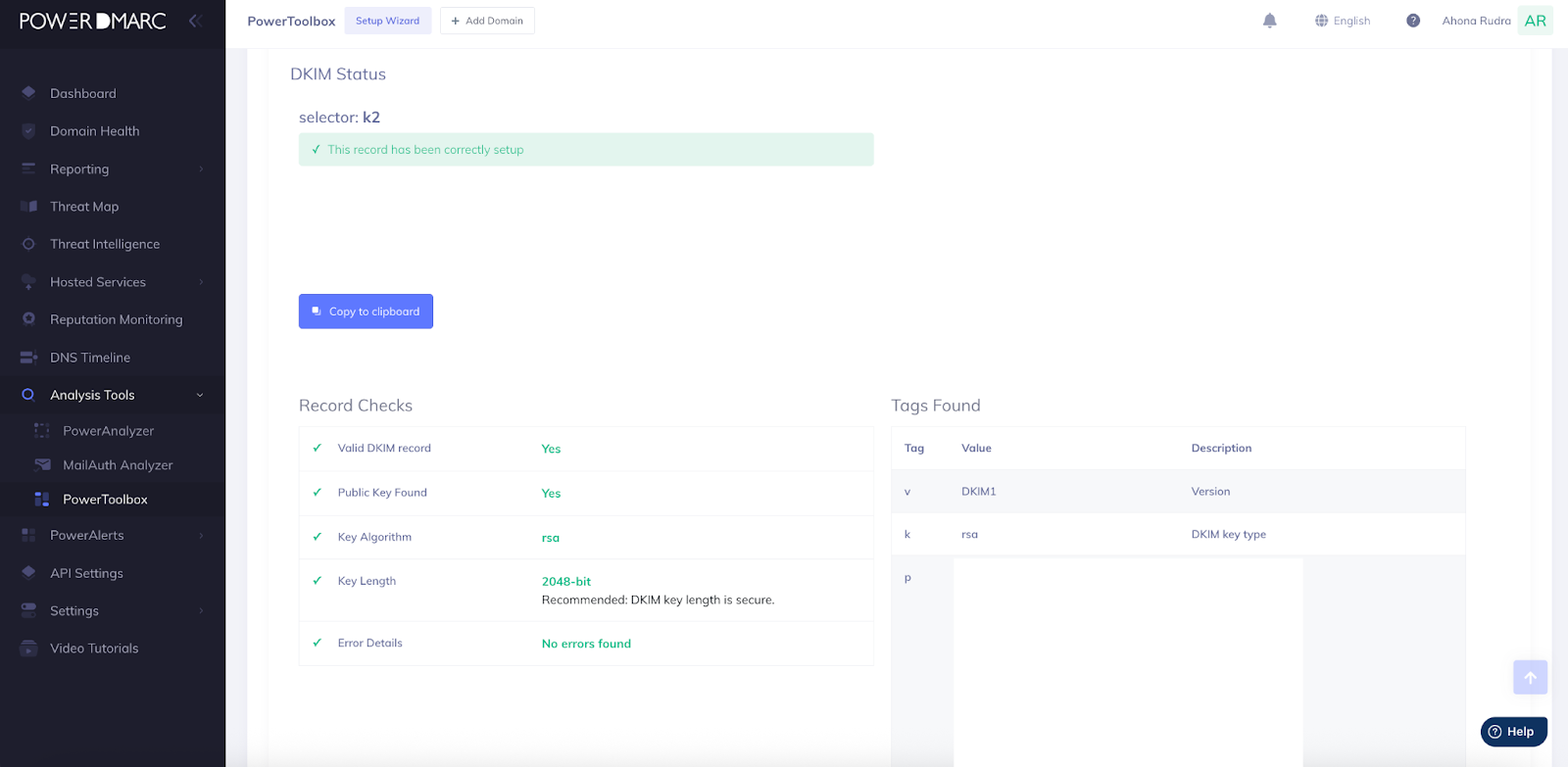Viewport: 1568px width, 767px height.
Task: Click the globe language icon
Action: click(x=1321, y=21)
